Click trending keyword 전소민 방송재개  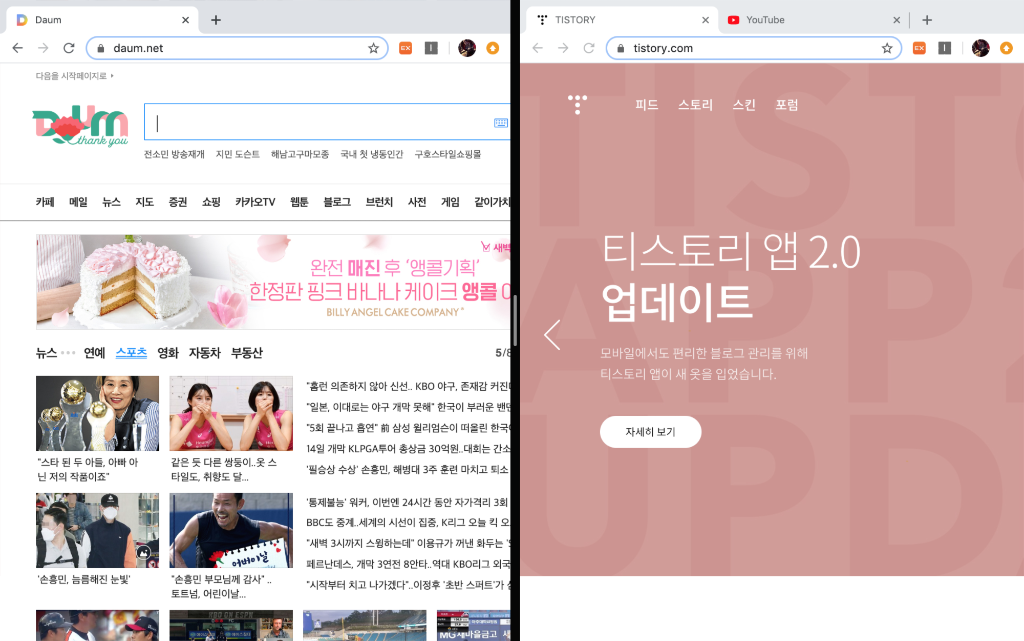point(174,154)
